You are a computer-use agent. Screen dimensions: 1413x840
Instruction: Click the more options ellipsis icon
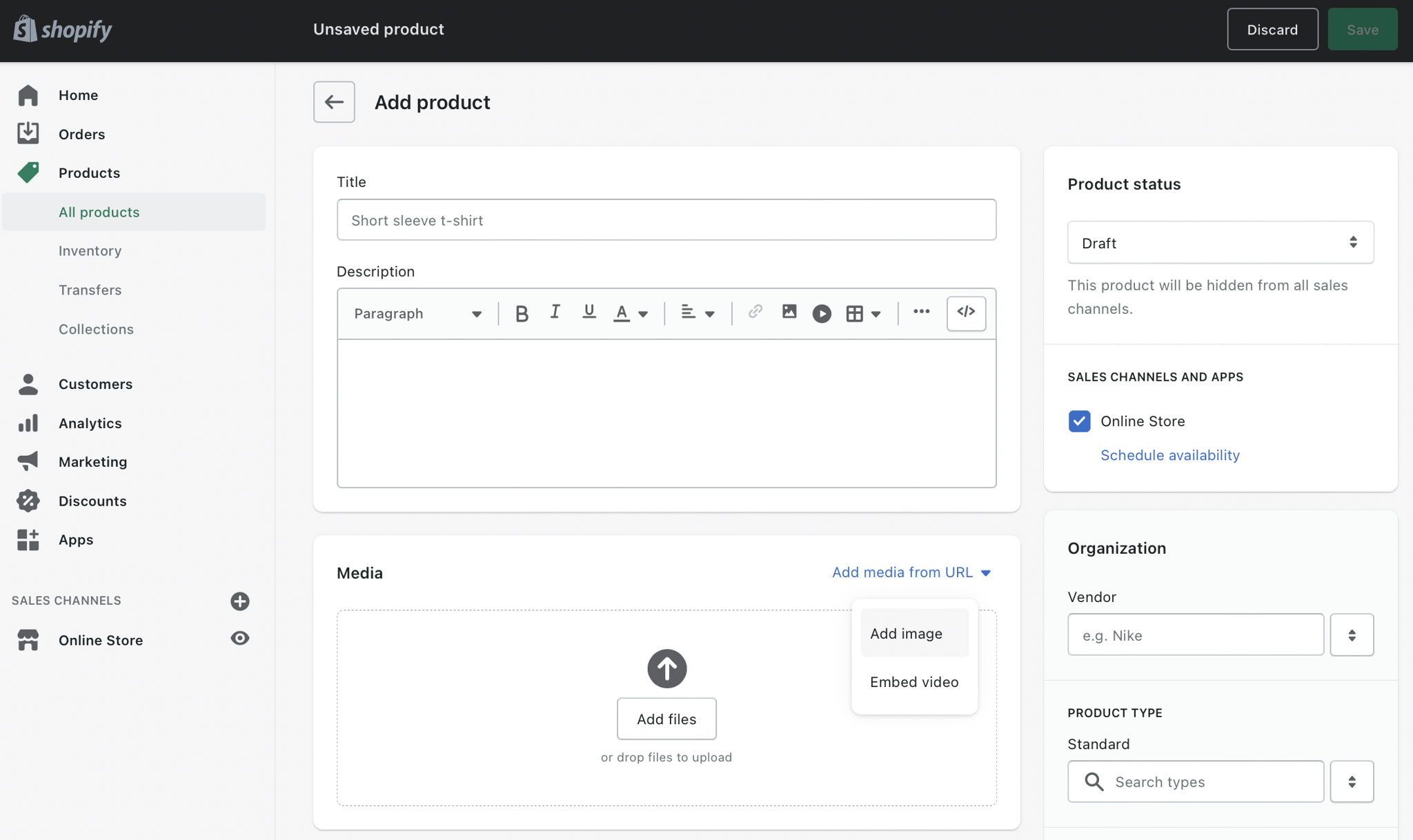coord(921,312)
